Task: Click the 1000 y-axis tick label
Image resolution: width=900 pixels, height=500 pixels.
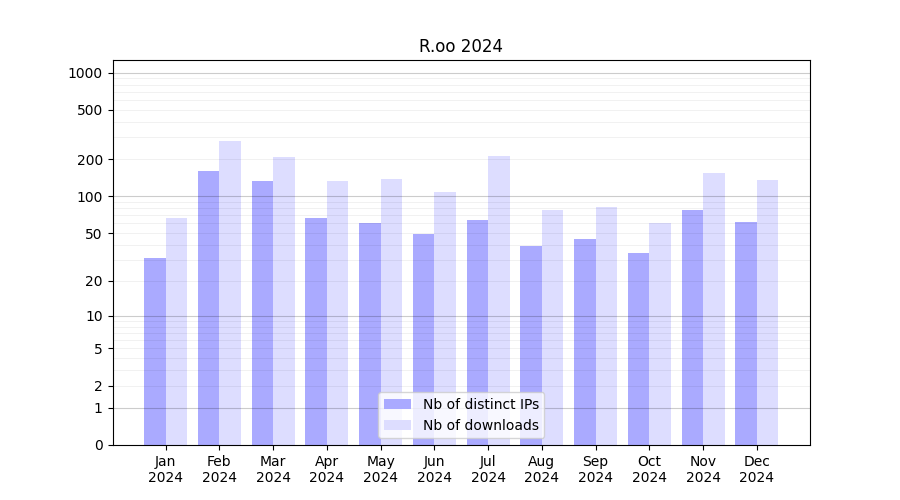Action: (85, 73)
